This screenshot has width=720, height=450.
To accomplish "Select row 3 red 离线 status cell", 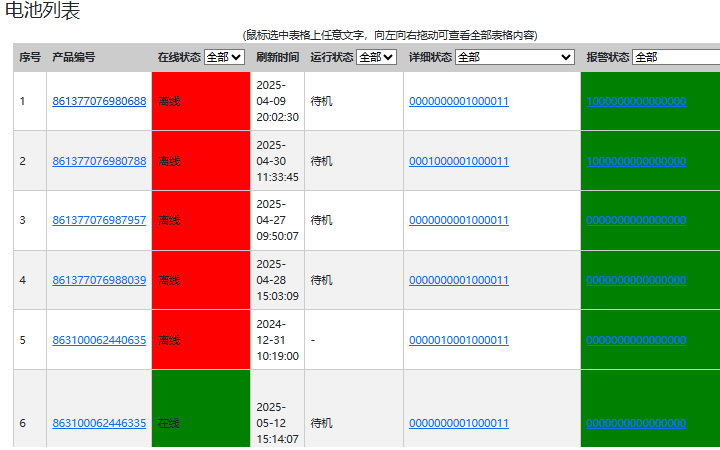I will click(x=201, y=220).
